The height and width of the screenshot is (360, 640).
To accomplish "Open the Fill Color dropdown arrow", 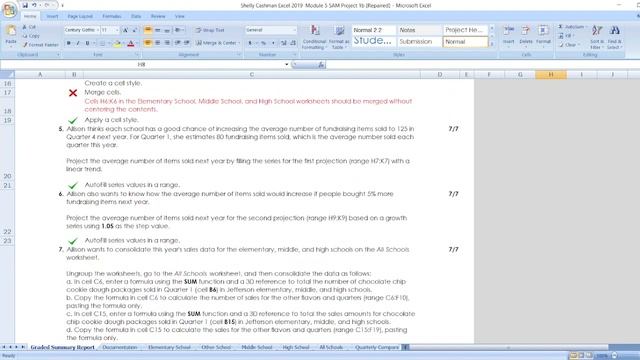I will (x=123, y=43).
